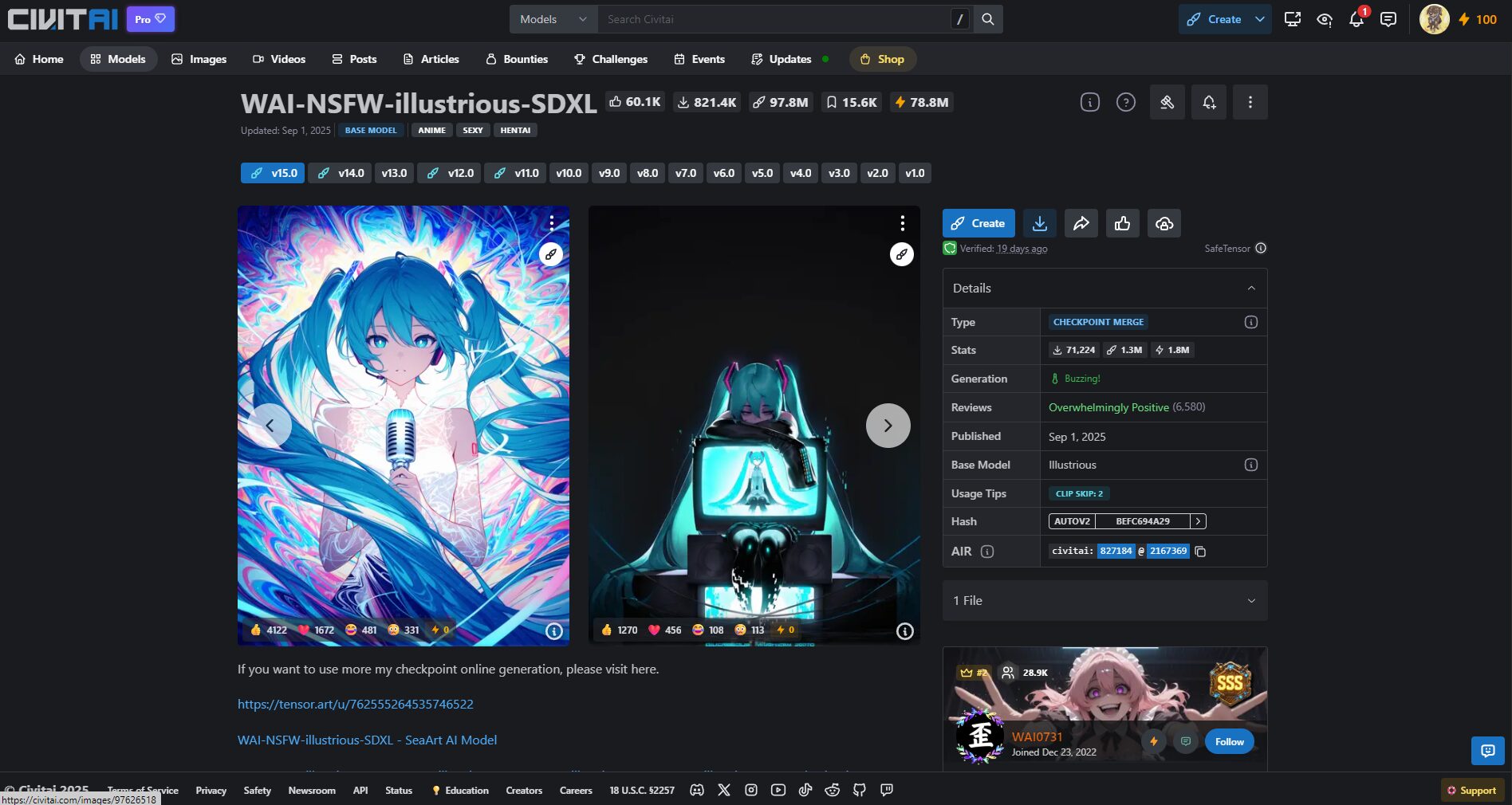Open the search magnifier button

[x=987, y=19]
